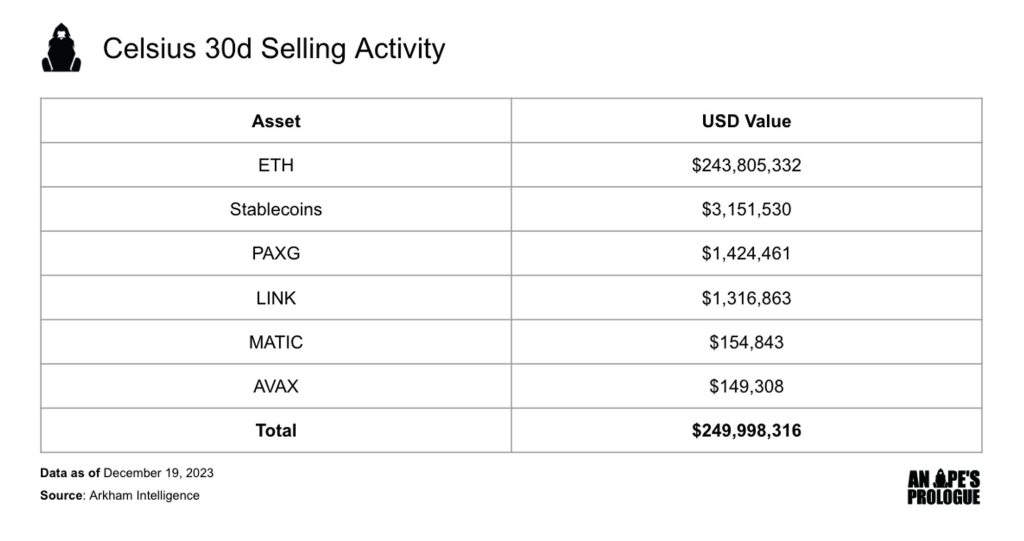Select the LINK asset cell
The image size is (1024, 541).
tap(276, 298)
